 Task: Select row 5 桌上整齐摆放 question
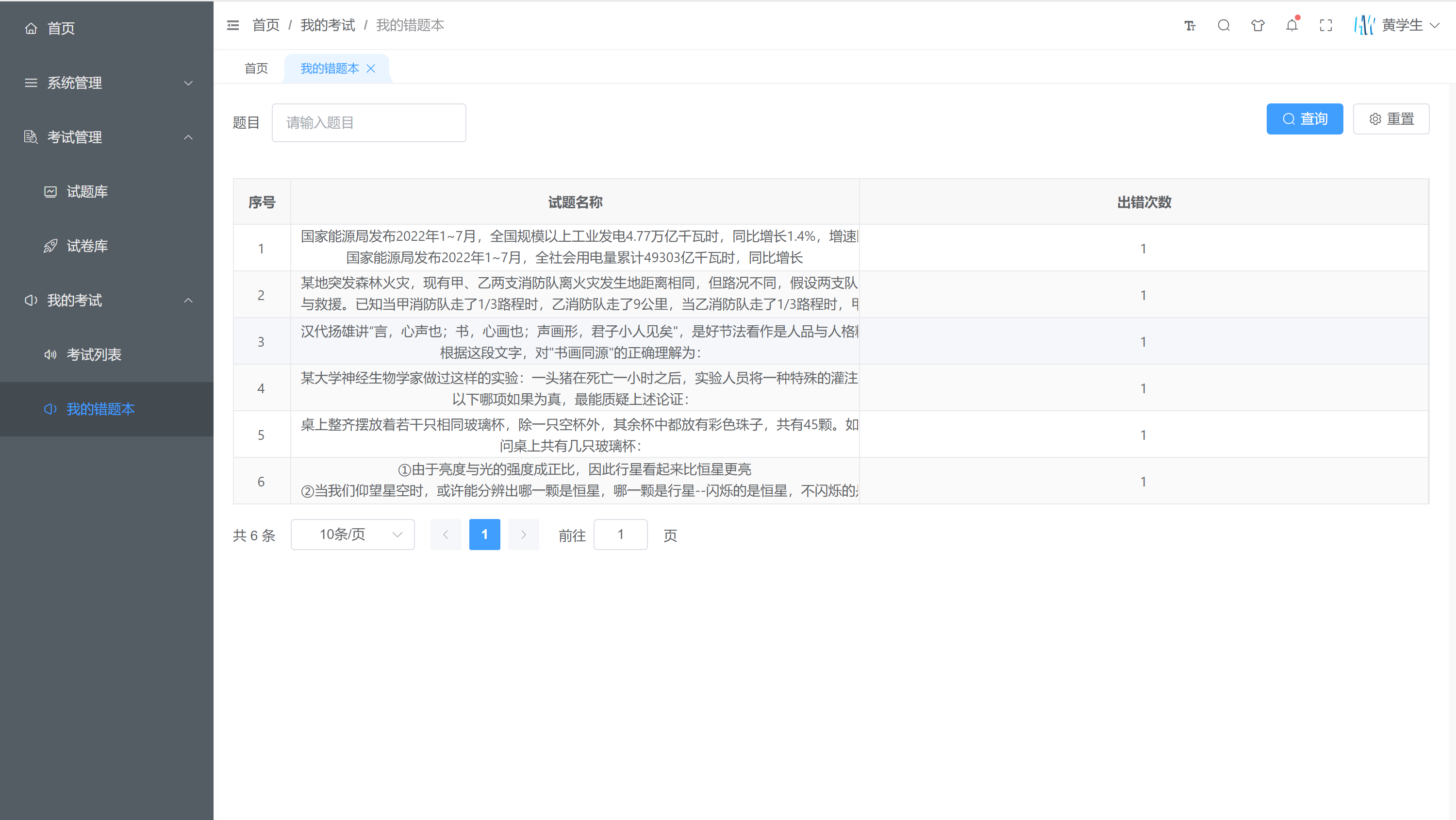[x=575, y=435]
